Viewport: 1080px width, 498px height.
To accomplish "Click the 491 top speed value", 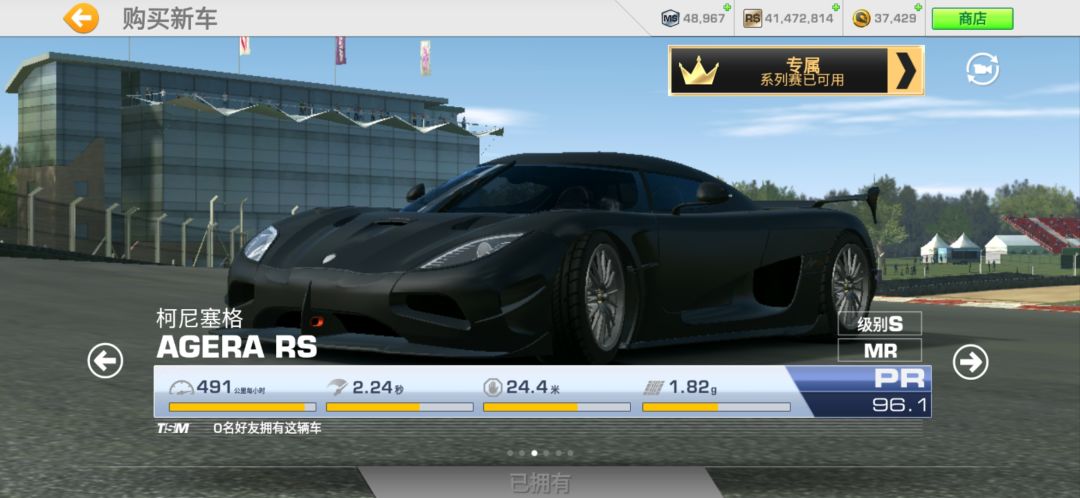I will [x=214, y=387].
